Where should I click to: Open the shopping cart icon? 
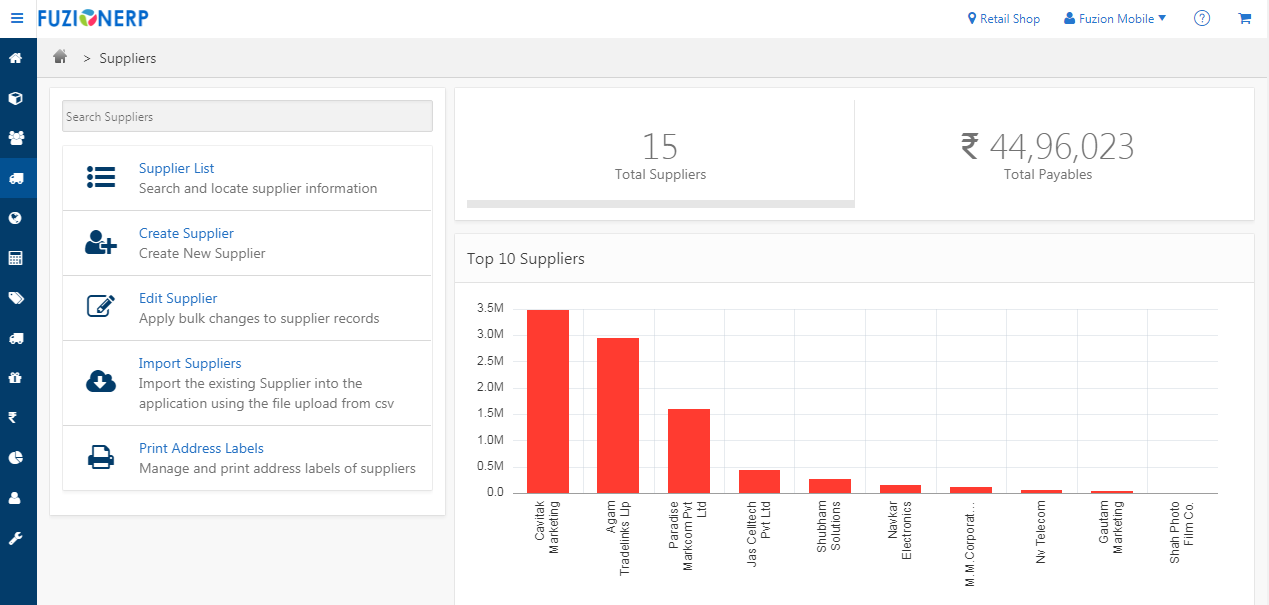click(1245, 18)
